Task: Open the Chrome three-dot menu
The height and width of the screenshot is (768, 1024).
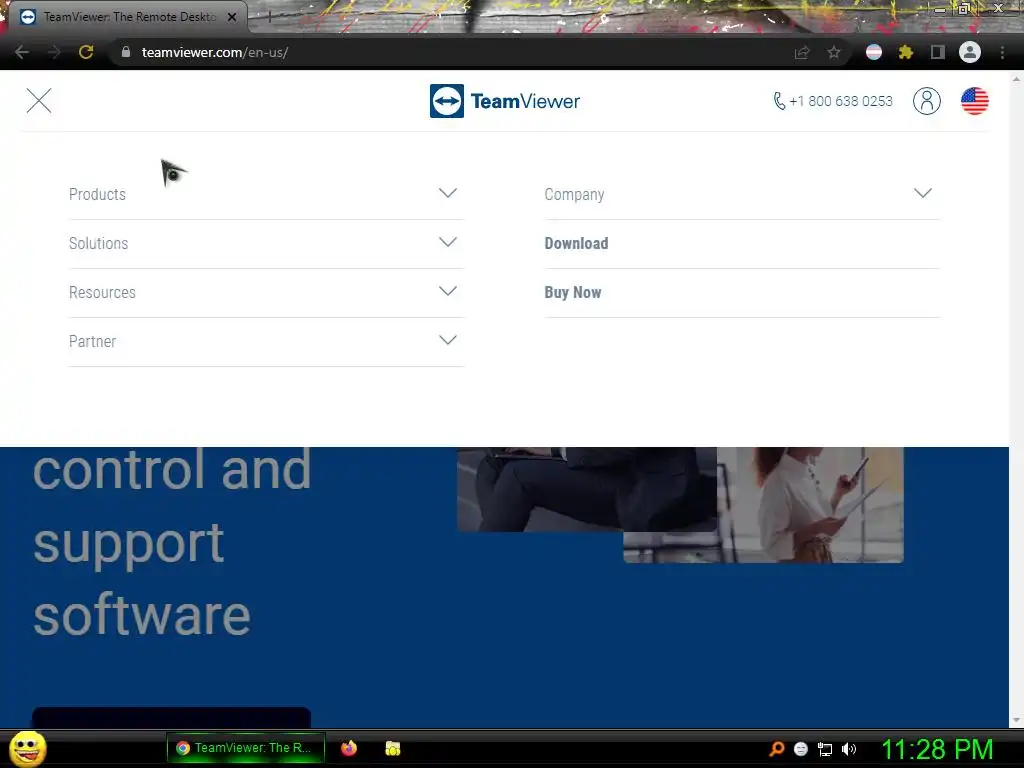Action: pyautogui.click(x=1002, y=52)
